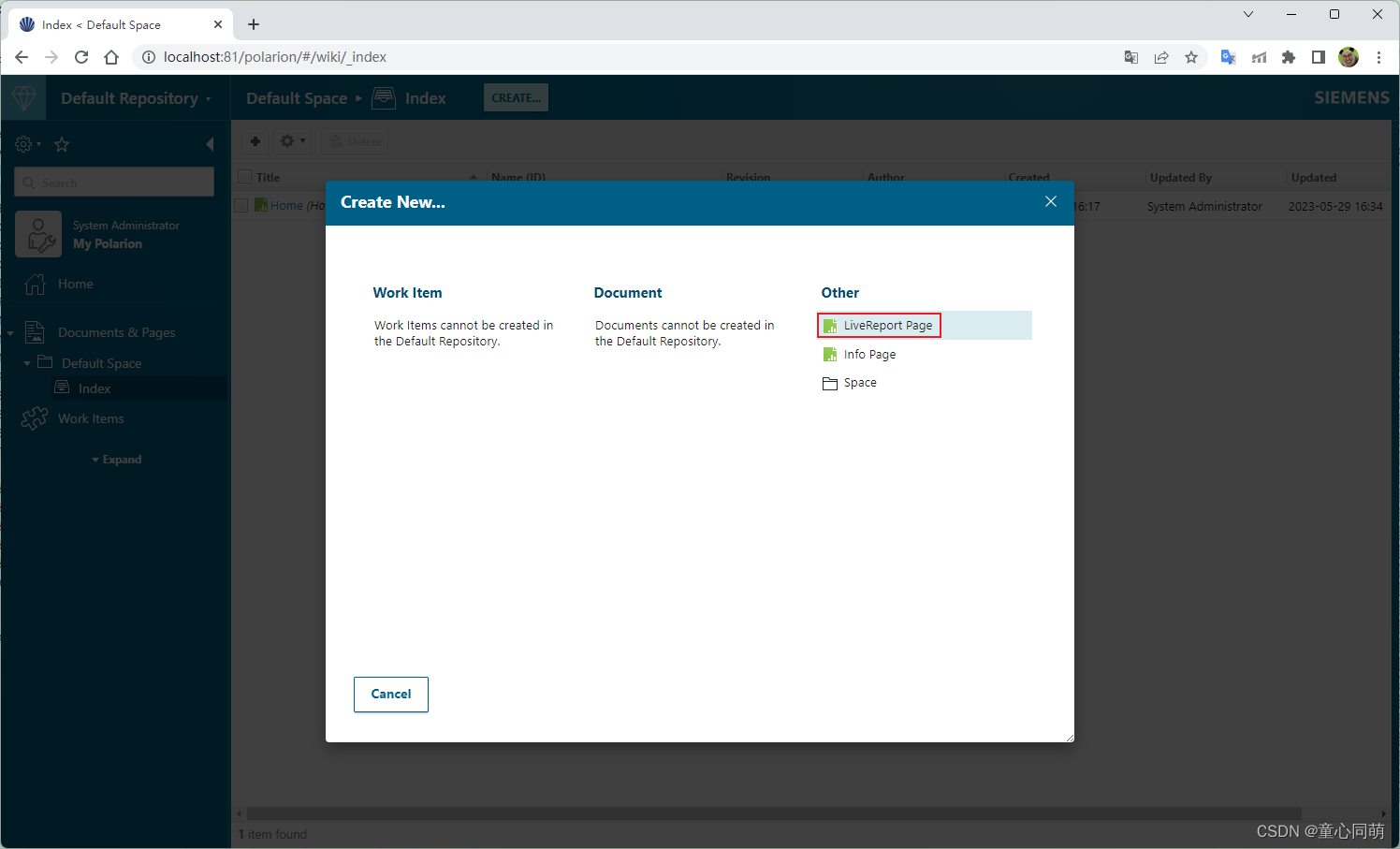Click the CREATE... button
This screenshot has height=849, width=1400.
point(516,97)
